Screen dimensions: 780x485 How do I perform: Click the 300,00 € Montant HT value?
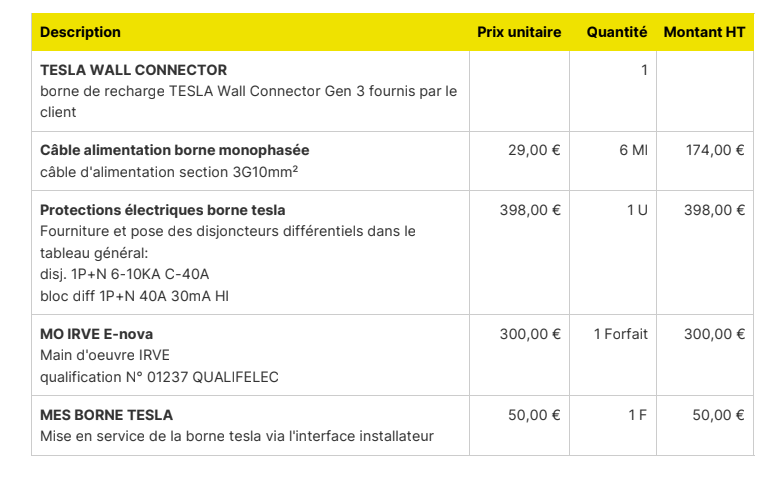(x=714, y=334)
